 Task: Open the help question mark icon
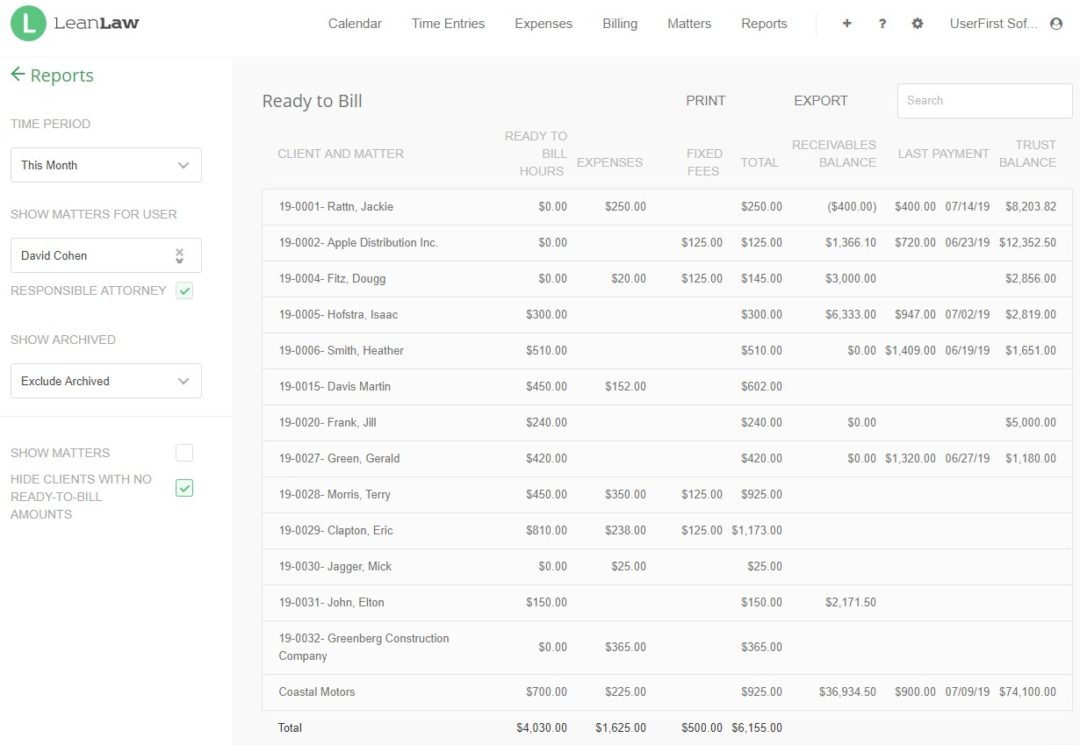coord(882,23)
